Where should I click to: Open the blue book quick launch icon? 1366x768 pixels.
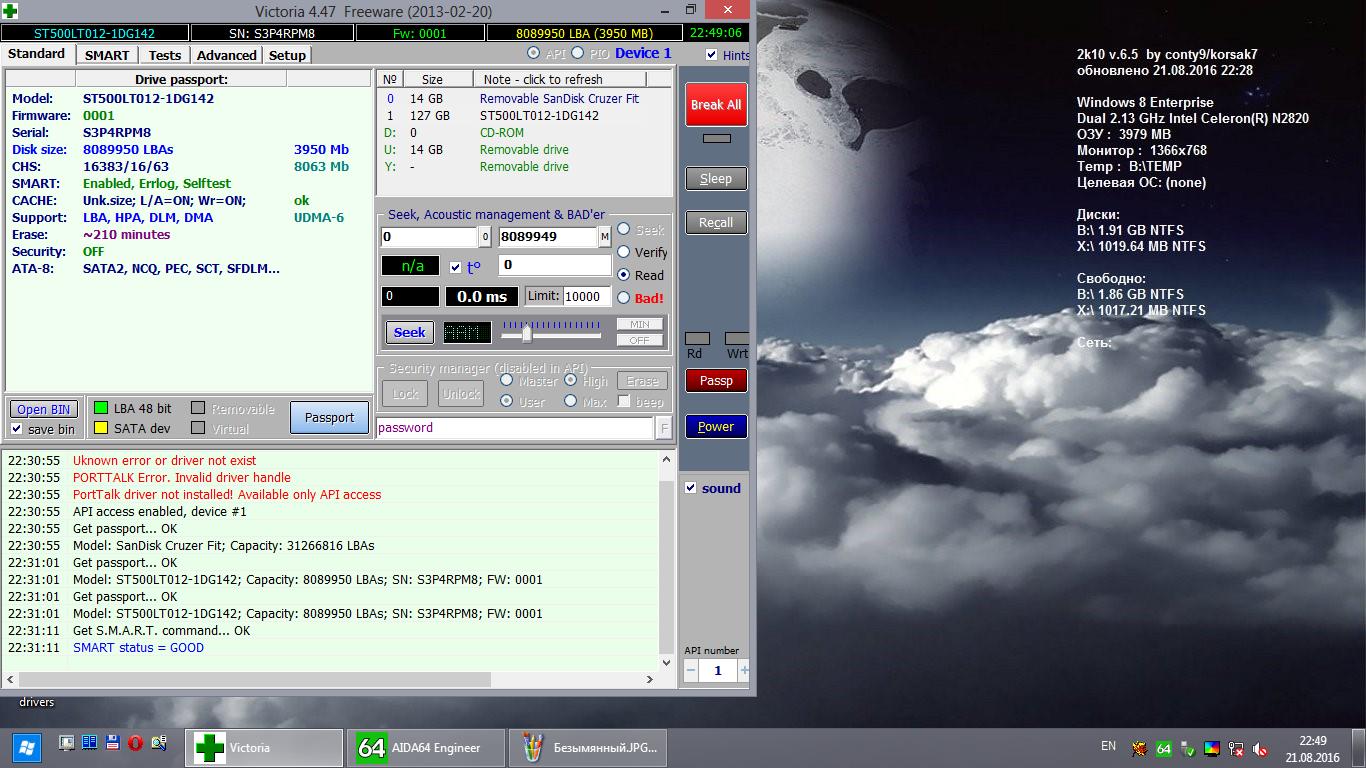point(89,743)
